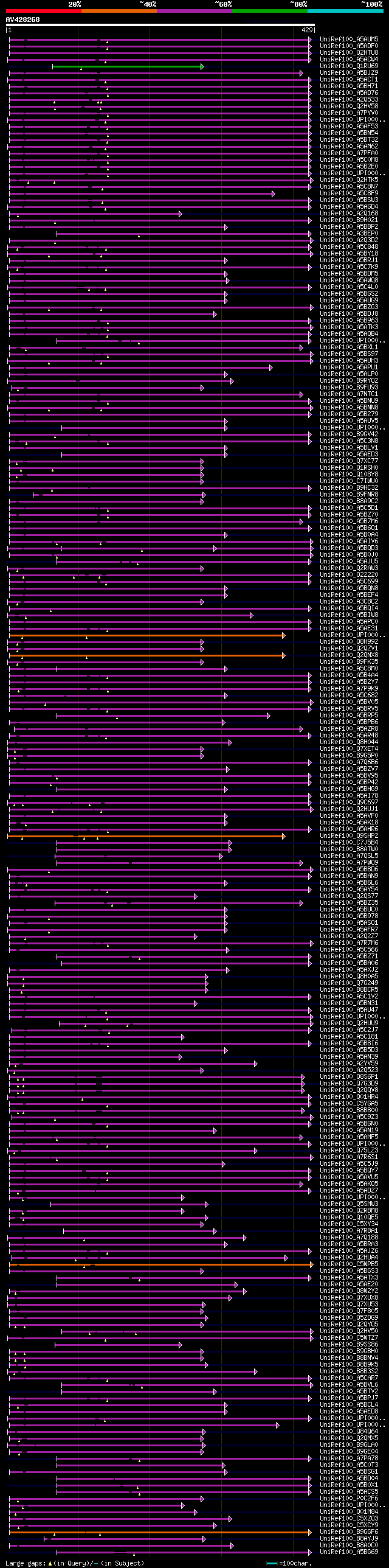Open hit UniRef100_A5ADF0
389x1568 pixels.
coord(349,46)
